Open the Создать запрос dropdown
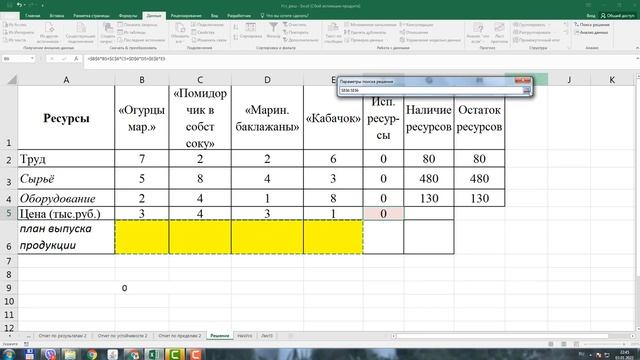Viewport: 640px width, 360px height. pos(108,33)
